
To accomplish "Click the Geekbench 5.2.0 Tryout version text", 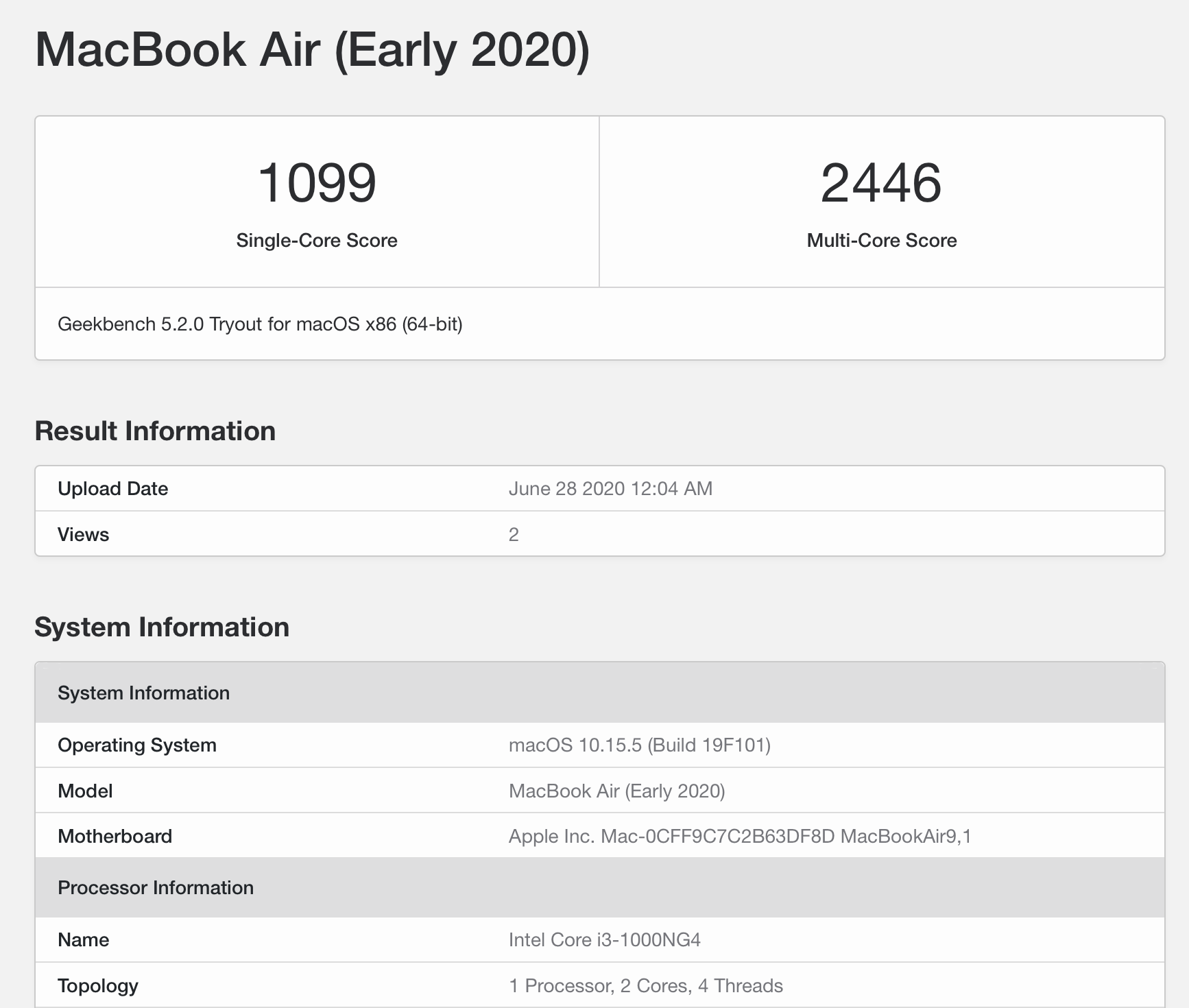I will [x=260, y=324].
